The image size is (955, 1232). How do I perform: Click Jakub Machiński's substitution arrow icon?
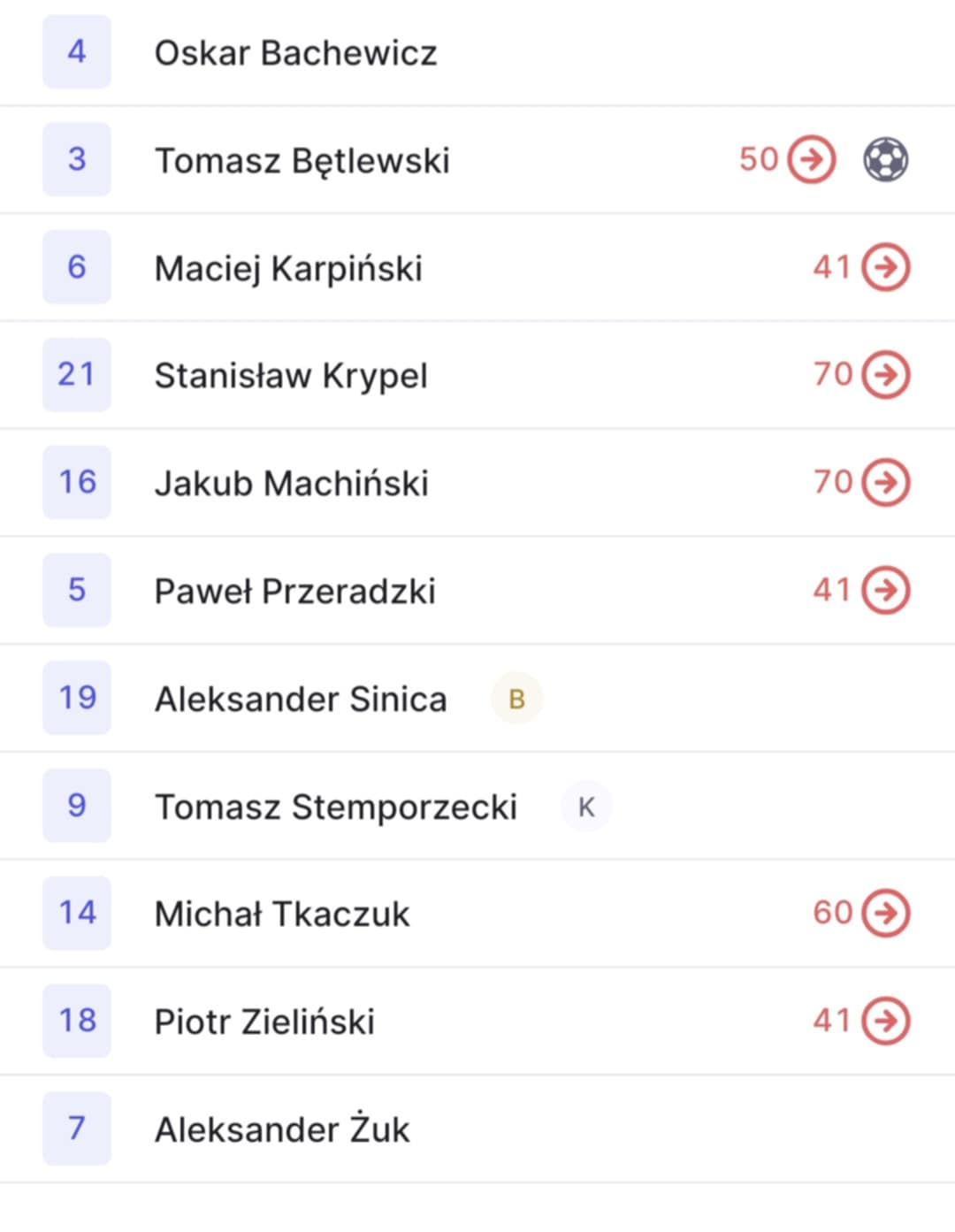coord(886,483)
